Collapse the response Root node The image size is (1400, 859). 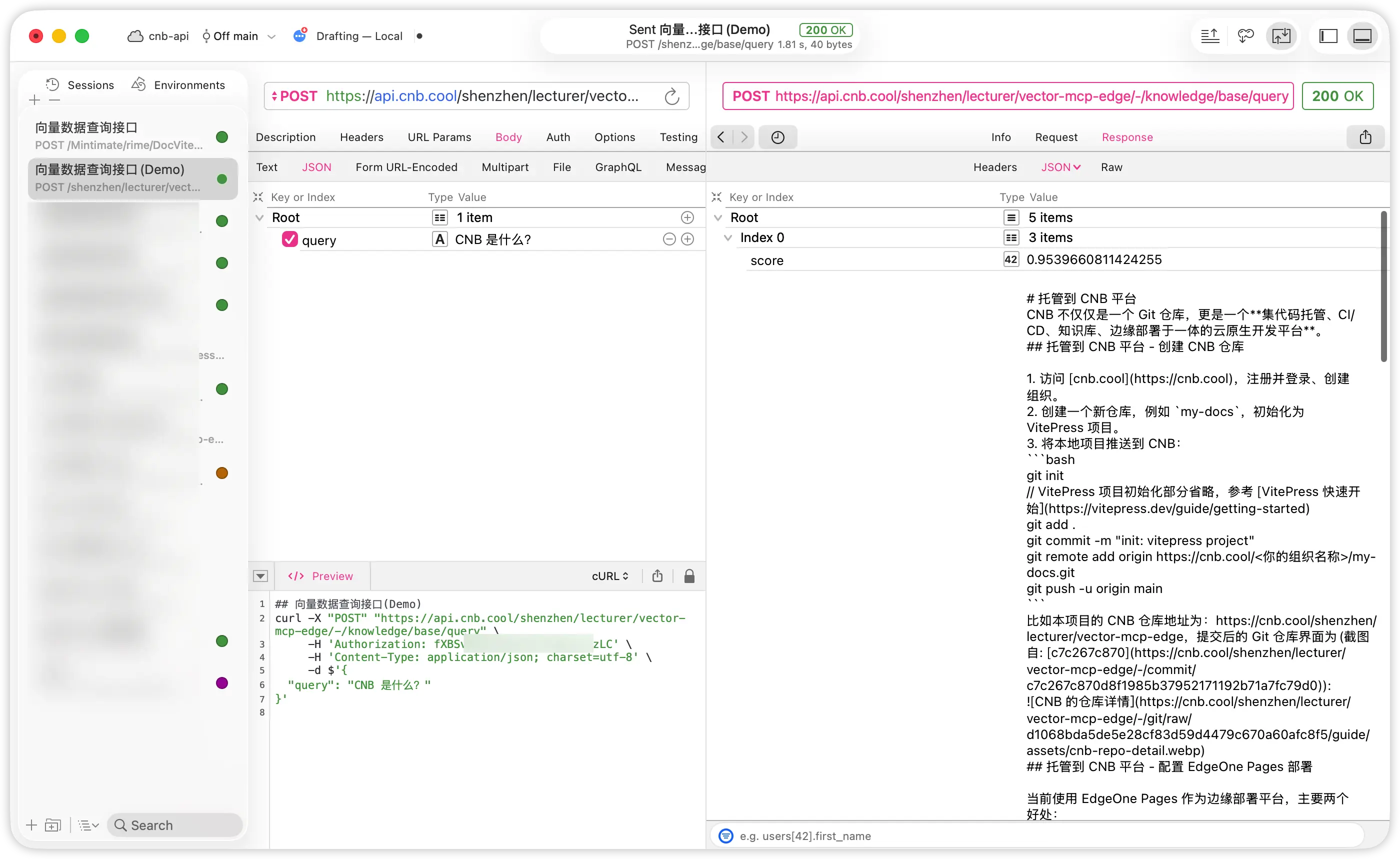pyautogui.click(x=717, y=217)
